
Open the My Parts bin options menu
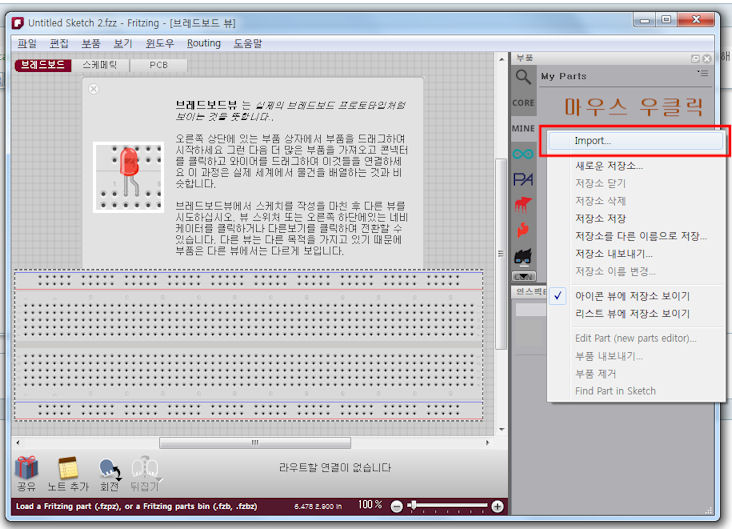point(703,74)
